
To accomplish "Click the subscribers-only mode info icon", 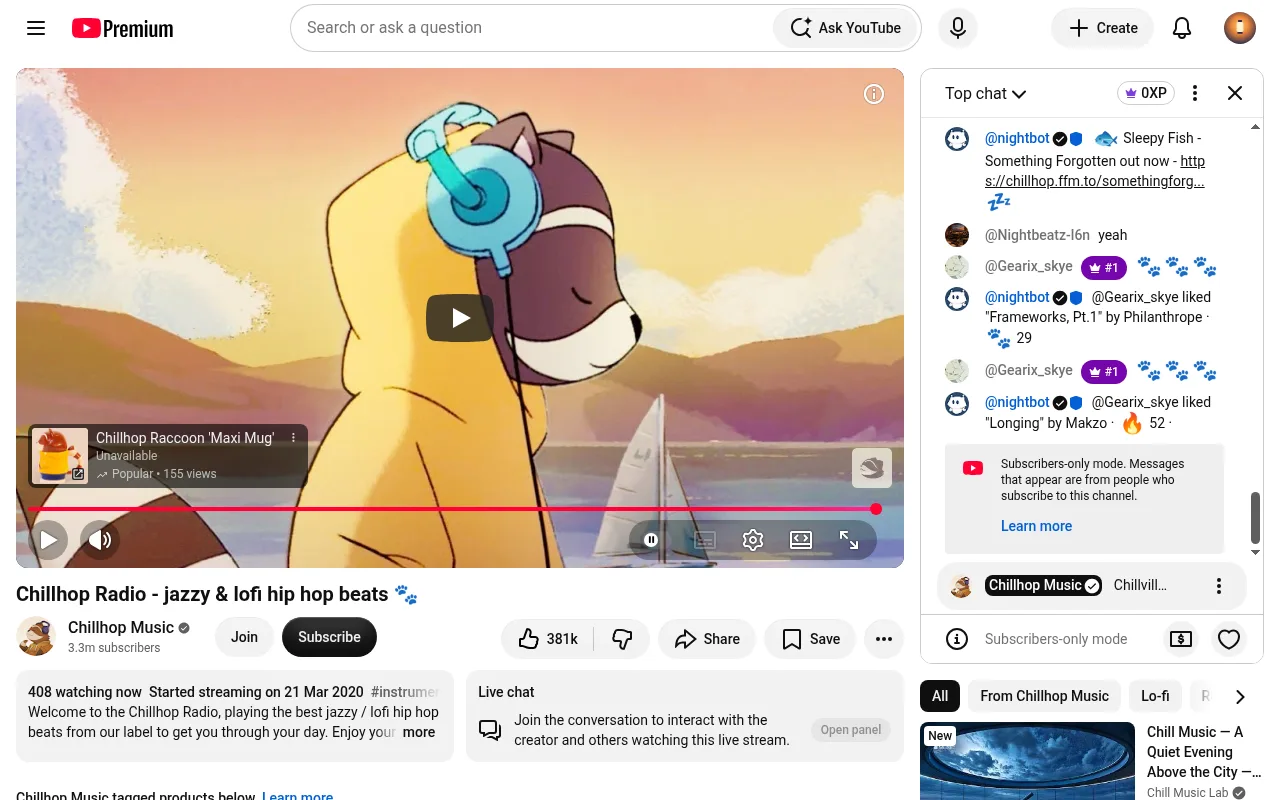I will pyautogui.click(x=957, y=639).
